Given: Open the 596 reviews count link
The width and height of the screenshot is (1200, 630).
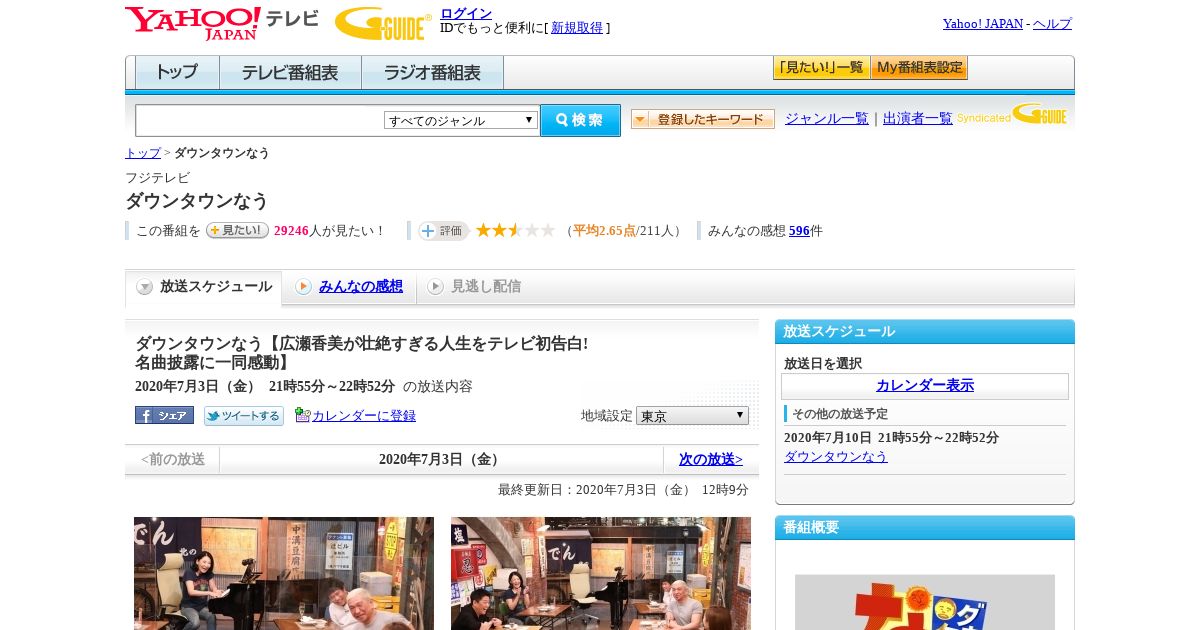Looking at the screenshot, I should click(799, 231).
